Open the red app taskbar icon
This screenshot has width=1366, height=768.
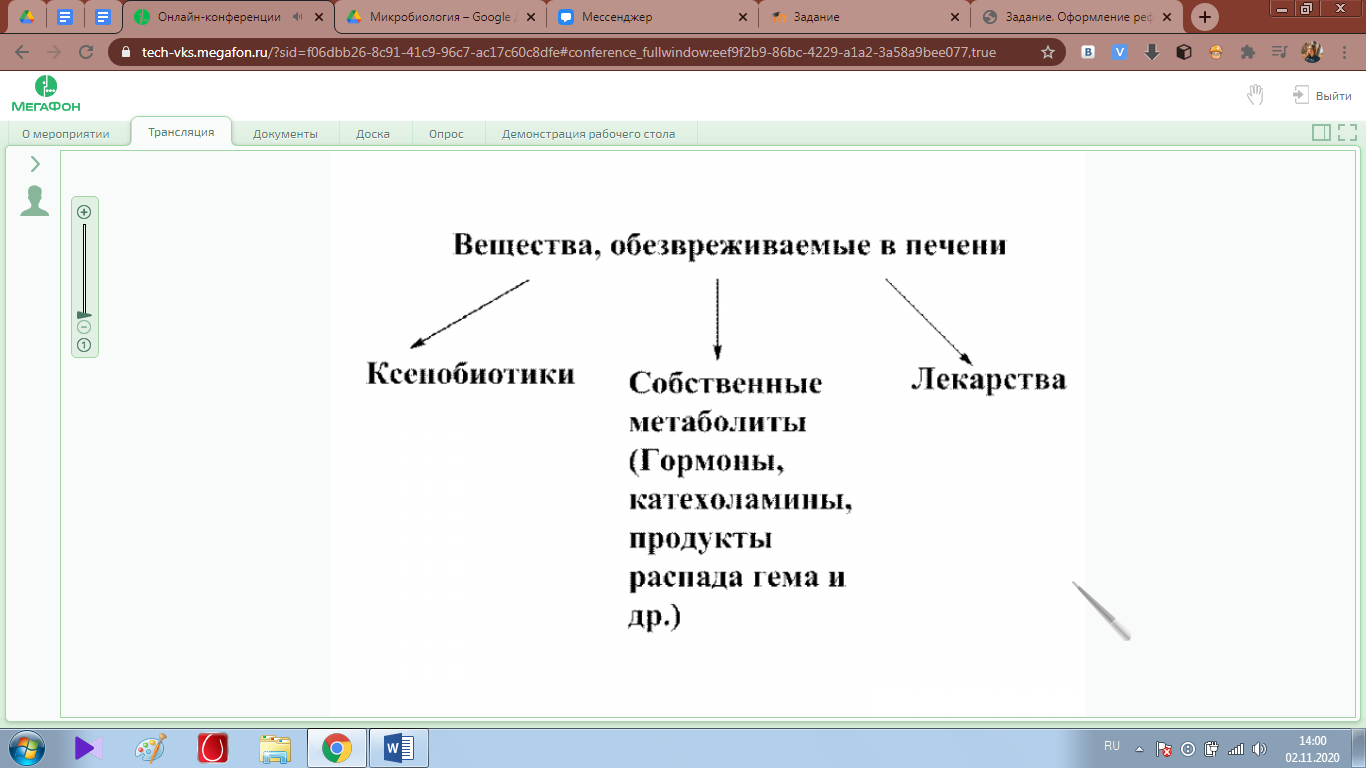click(x=213, y=747)
